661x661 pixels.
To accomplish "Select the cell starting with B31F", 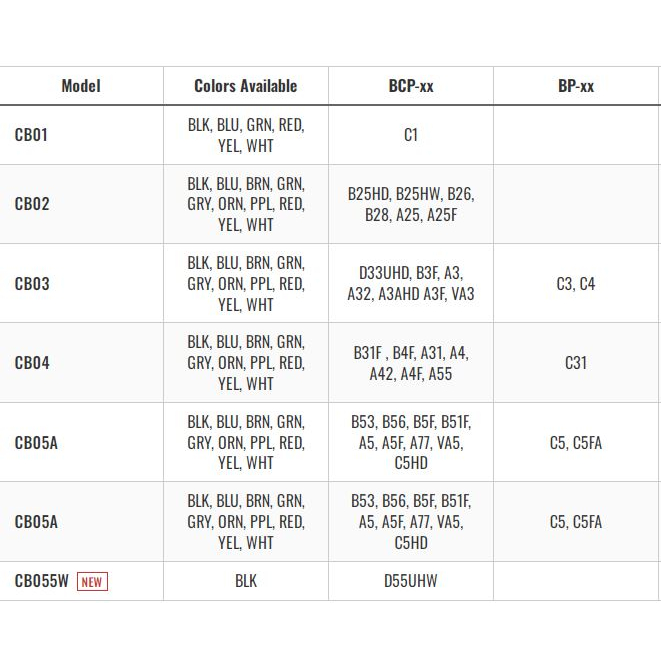I will [411, 363].
